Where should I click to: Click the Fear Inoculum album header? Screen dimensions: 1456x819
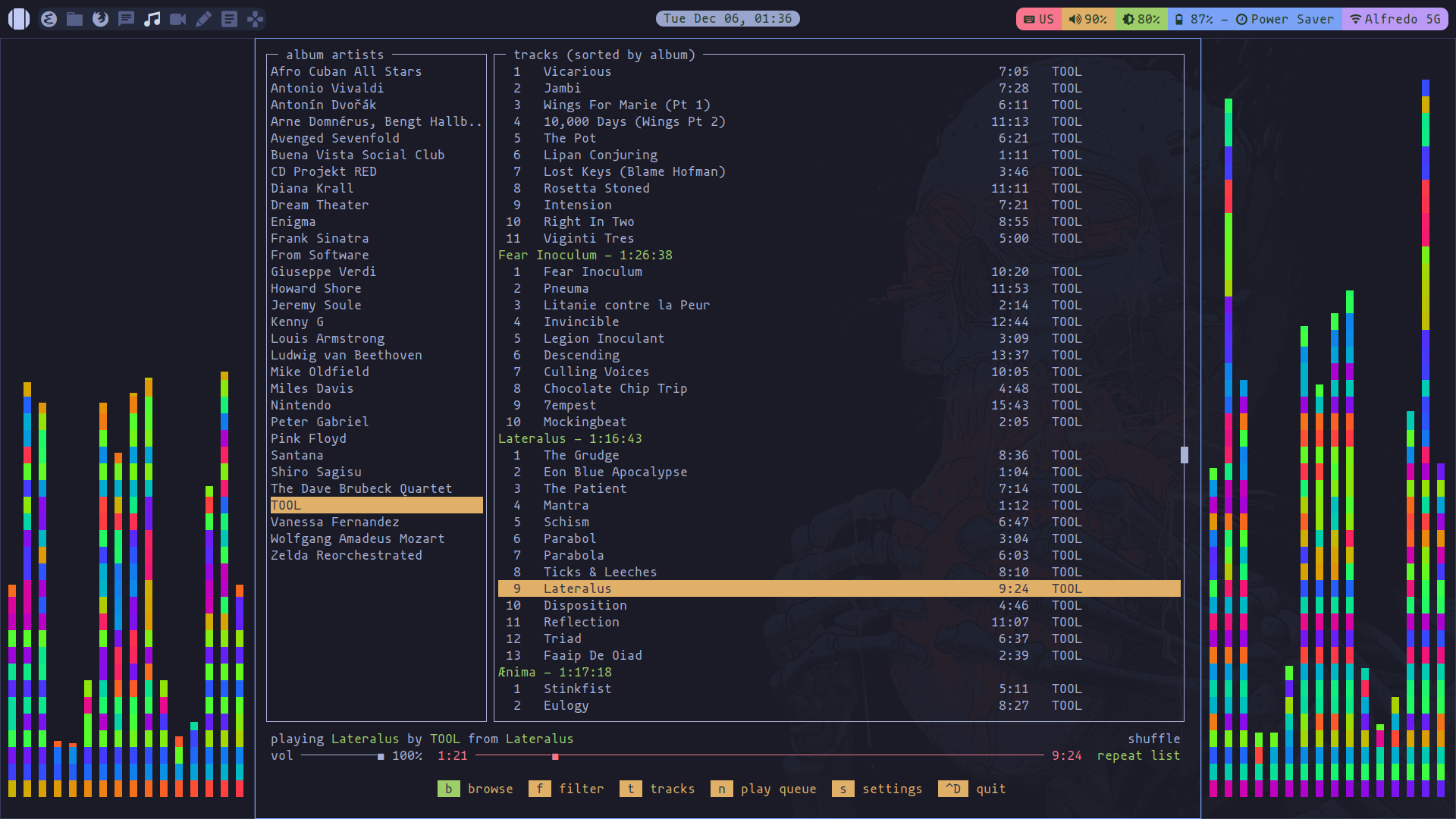click(585, 255)
